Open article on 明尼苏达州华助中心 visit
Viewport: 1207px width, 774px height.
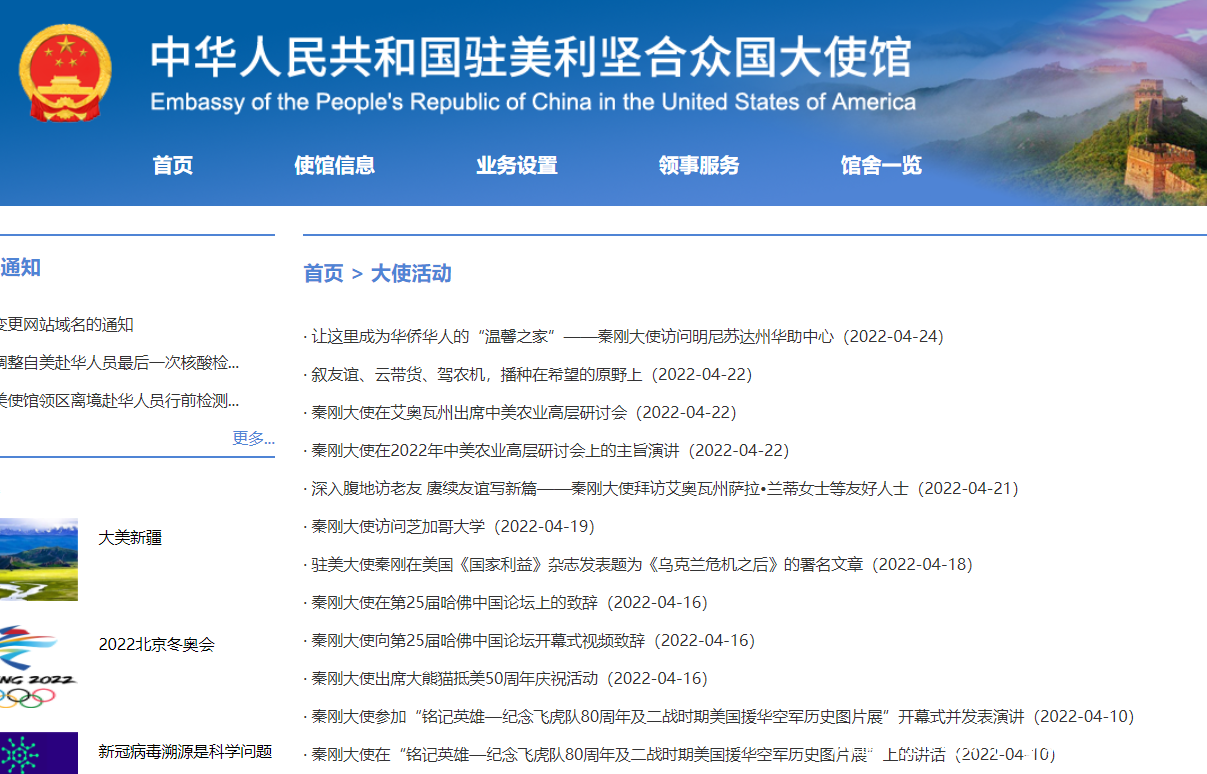click(627, 337)
